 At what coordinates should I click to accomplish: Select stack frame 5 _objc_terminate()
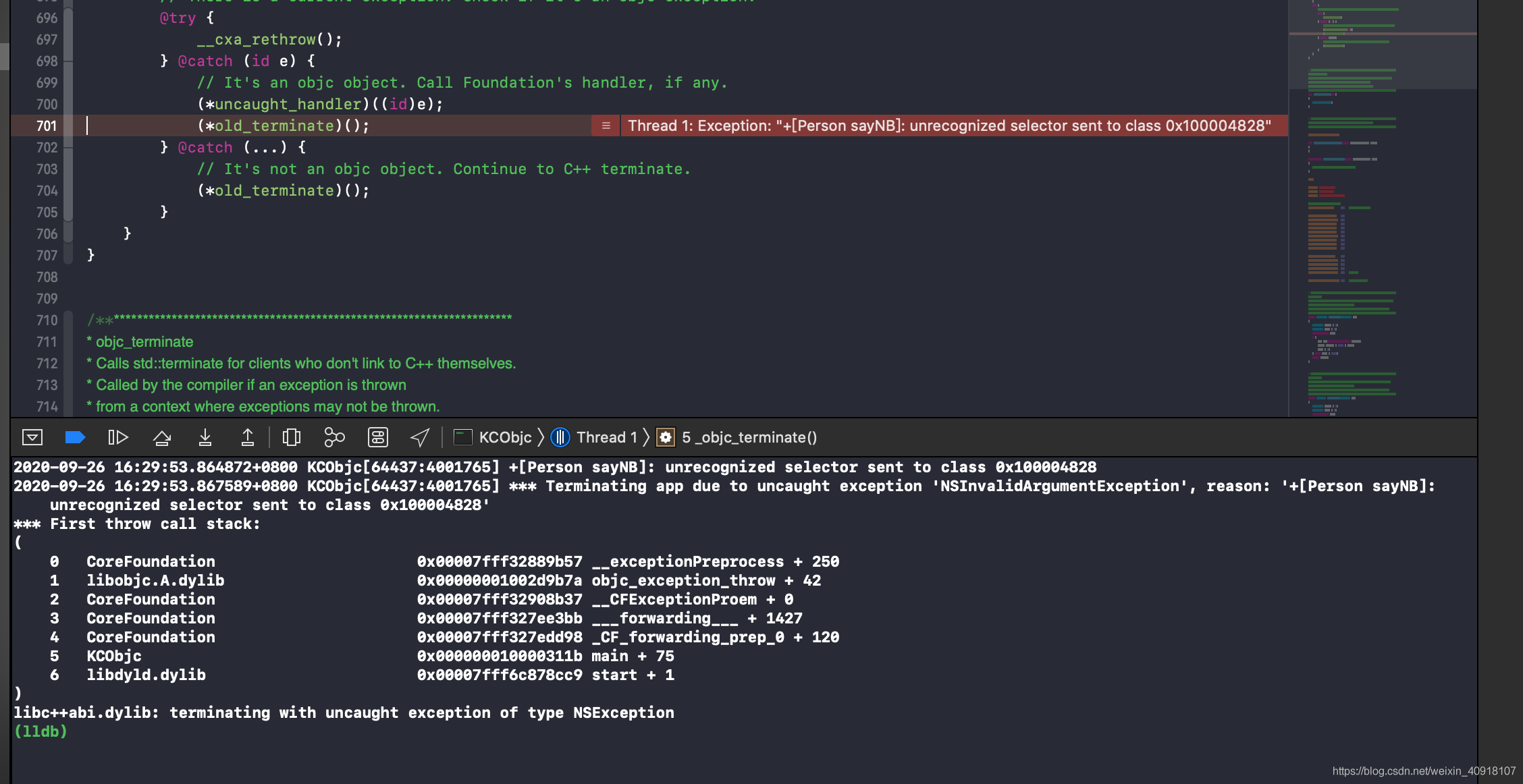pos(737,437)
